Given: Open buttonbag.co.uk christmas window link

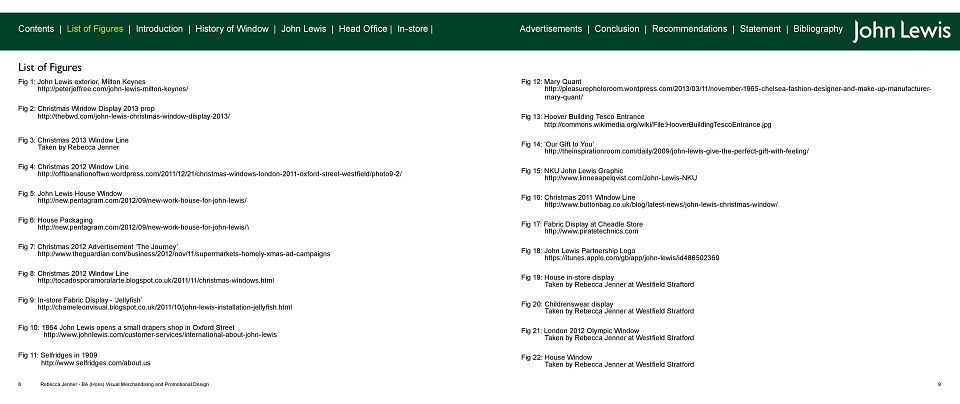Looking at the screenshot, I should coord(661,205).
